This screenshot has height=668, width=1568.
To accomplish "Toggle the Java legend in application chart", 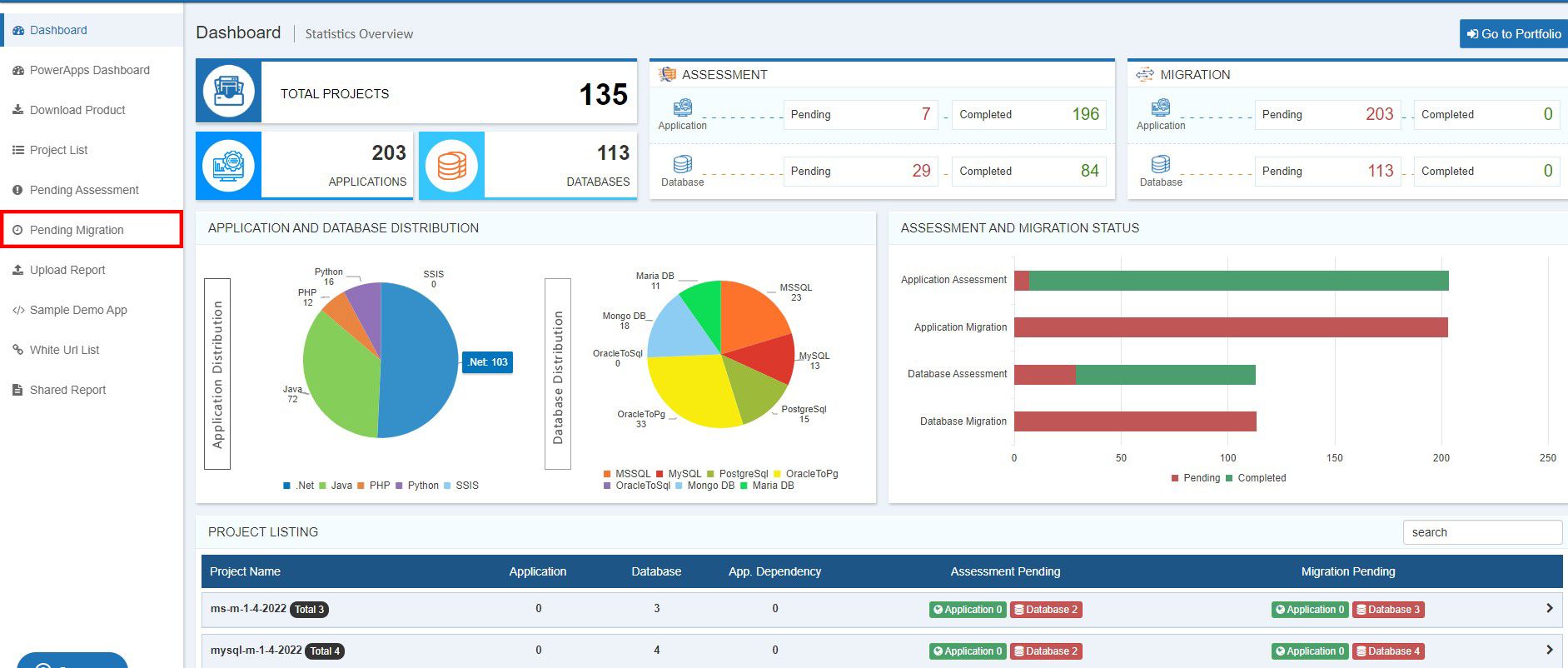I will [336, 486].
